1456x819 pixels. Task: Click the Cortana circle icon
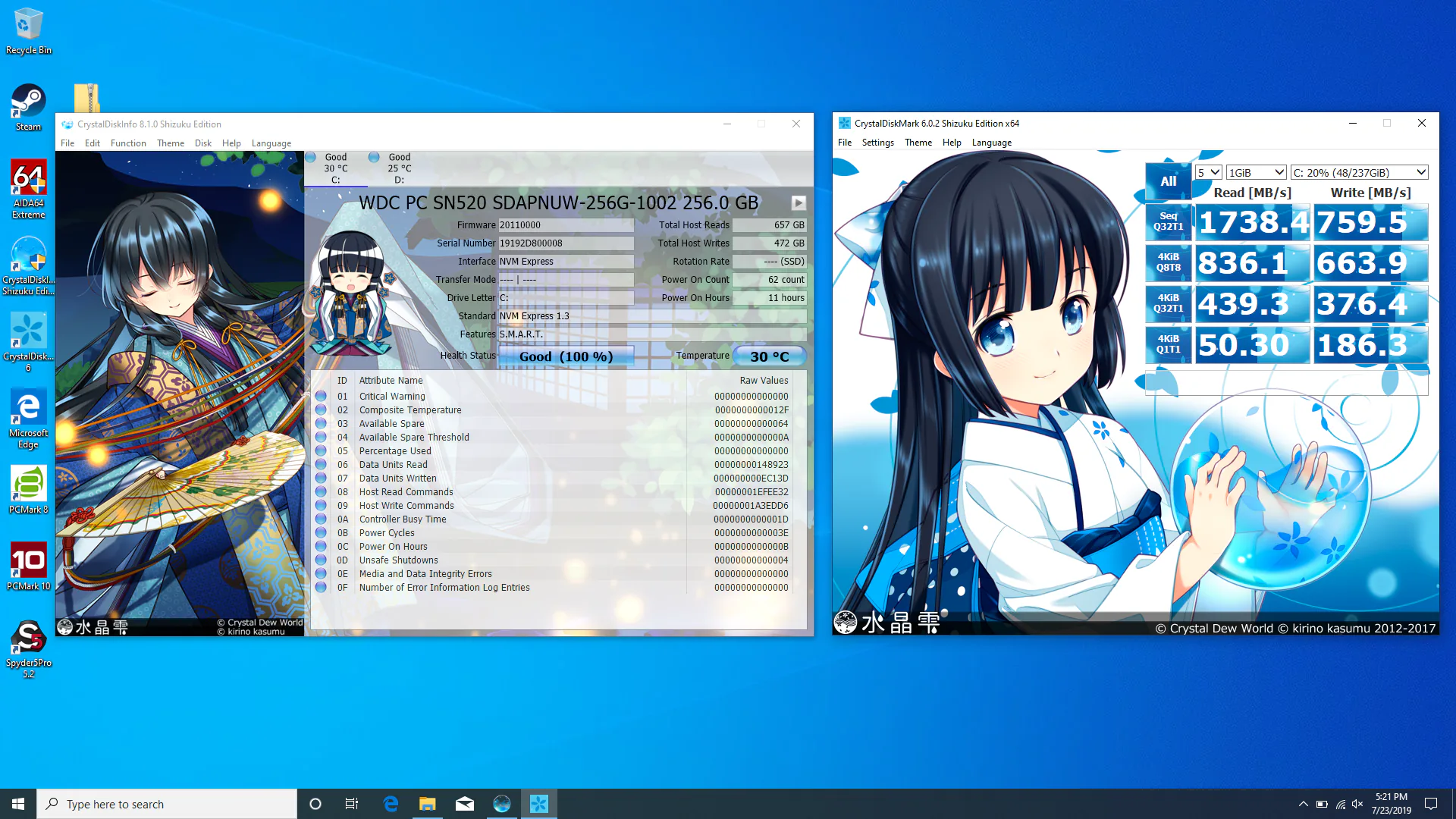[x=315, y=804]
